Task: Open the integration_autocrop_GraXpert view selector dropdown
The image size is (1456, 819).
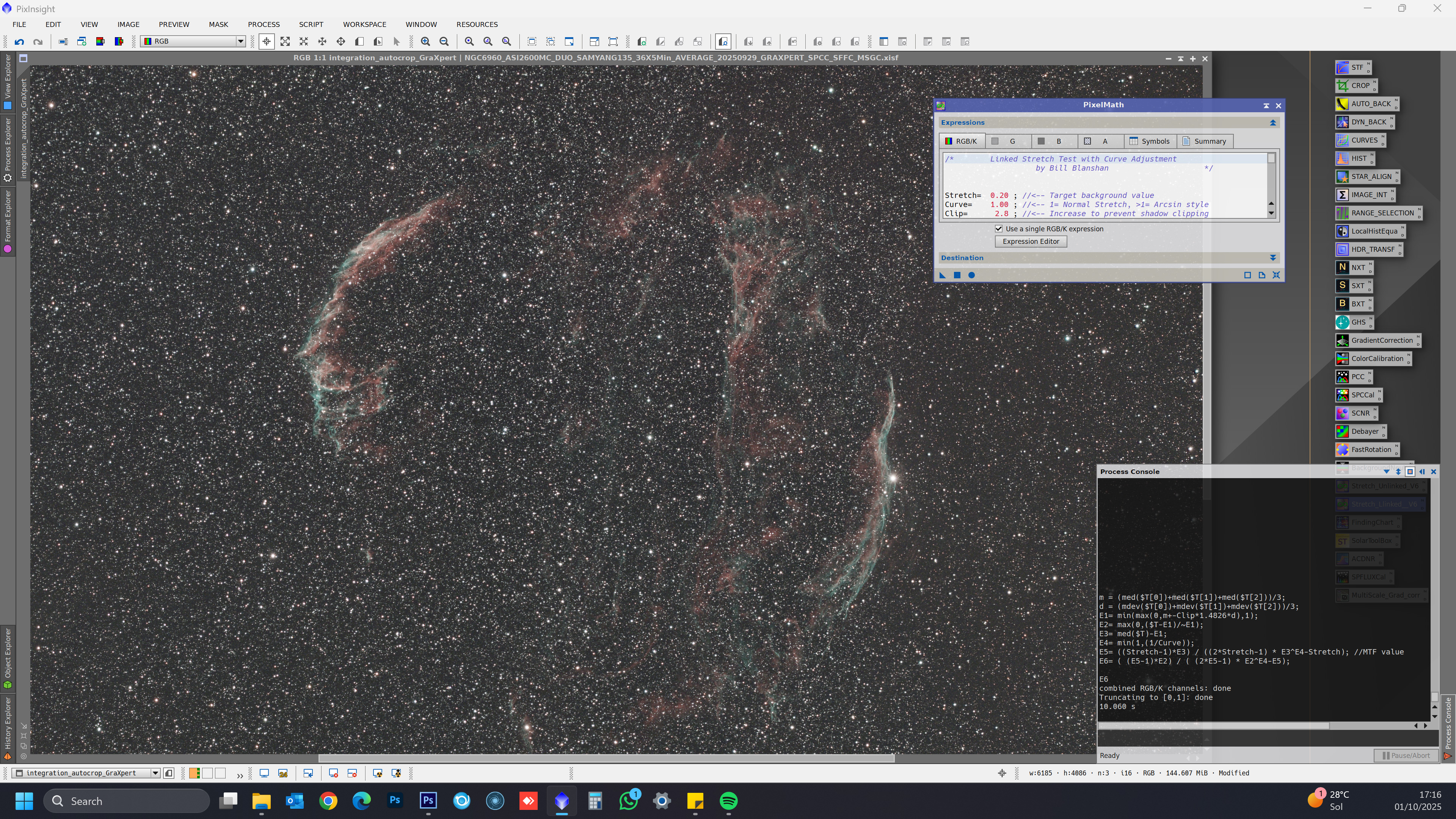Action: pyautogui.click(x=155, y=773)
